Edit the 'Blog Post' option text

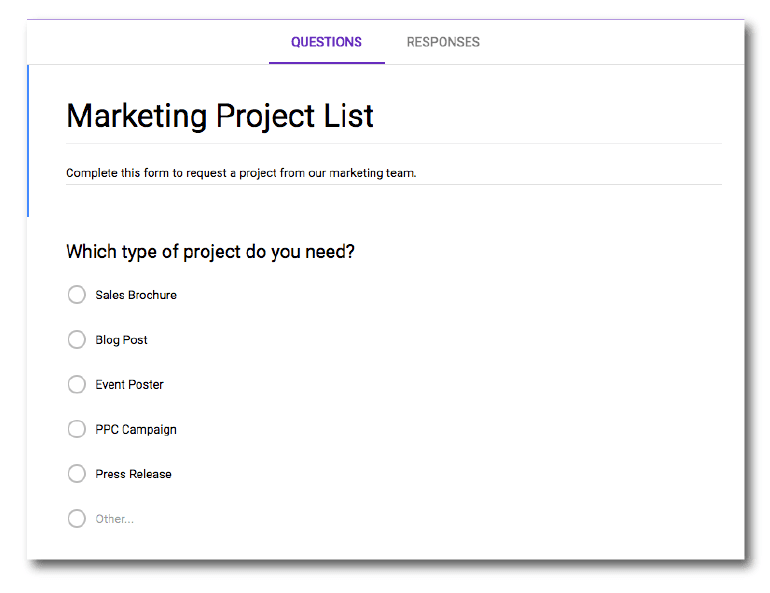(121, 340)
